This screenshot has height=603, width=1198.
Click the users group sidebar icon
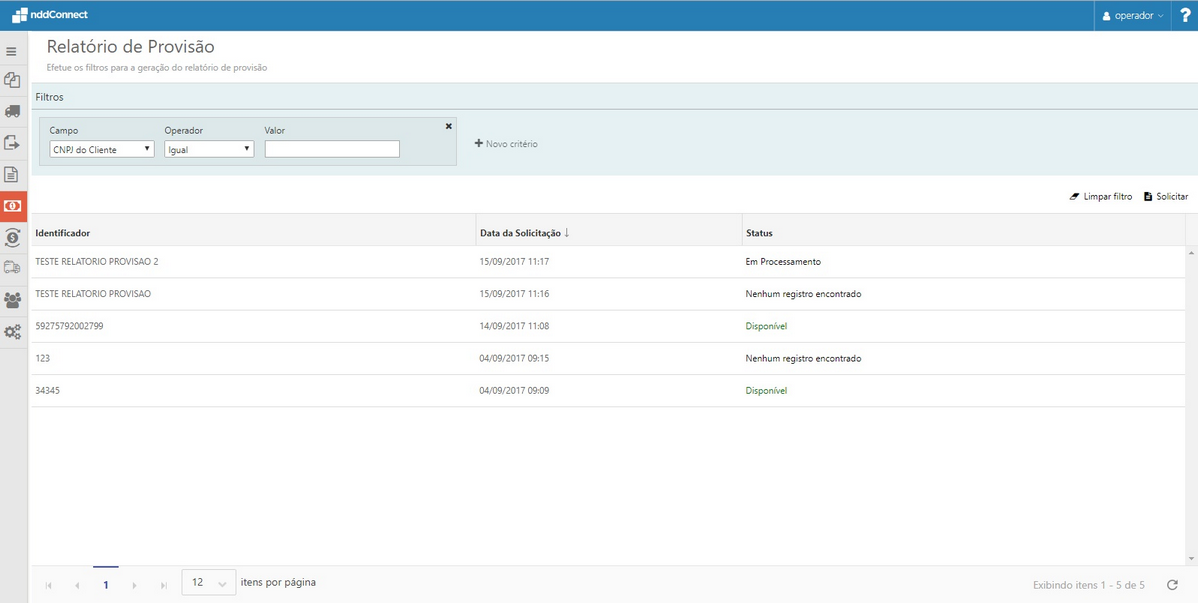13,300
